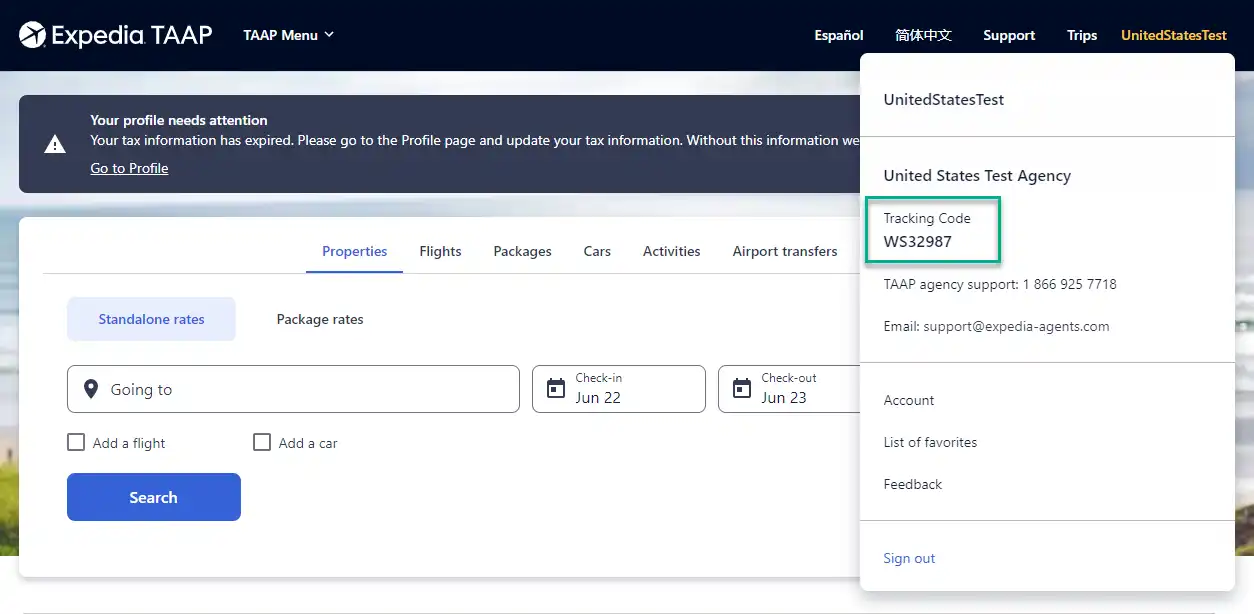Open List of favorites menu item
This screenshot has height=614, width=1254.
coord(930,442)
